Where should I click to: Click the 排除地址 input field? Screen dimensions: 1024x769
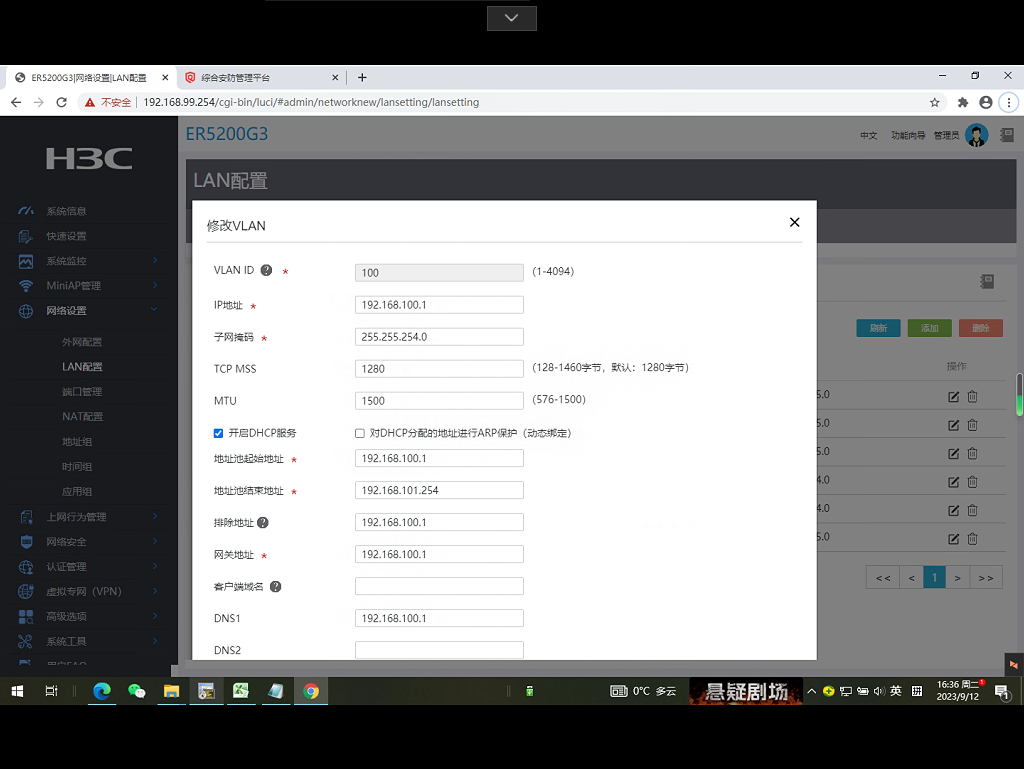tap(439, 522)
